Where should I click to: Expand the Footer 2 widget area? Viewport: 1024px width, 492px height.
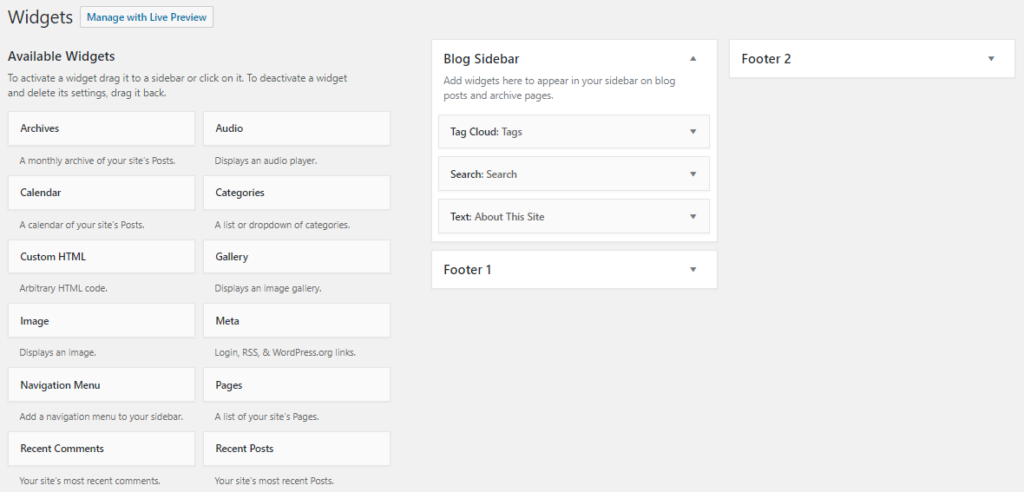[x=991, y=59]
